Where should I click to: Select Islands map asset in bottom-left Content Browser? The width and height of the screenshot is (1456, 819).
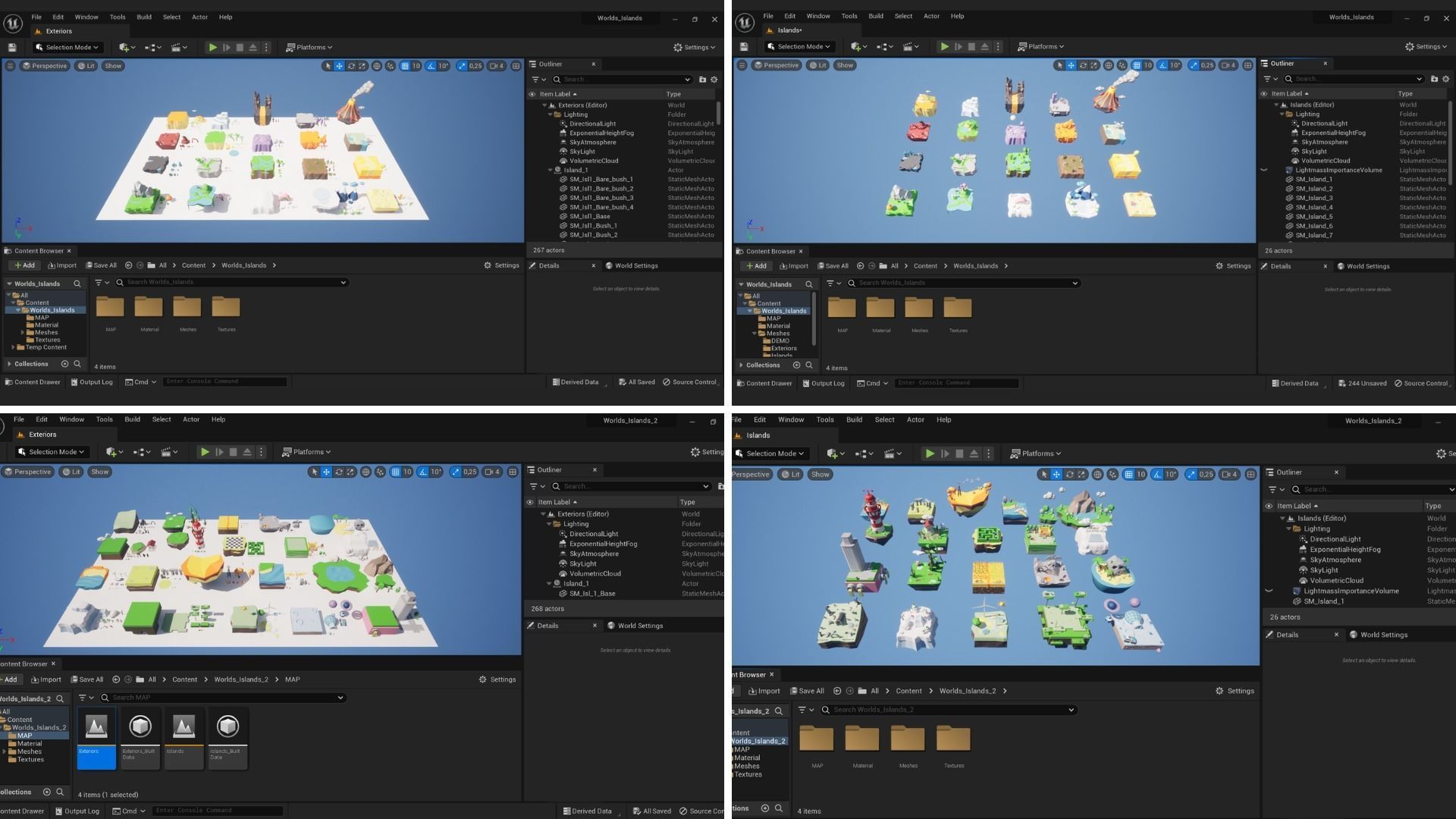coord(184,738)
